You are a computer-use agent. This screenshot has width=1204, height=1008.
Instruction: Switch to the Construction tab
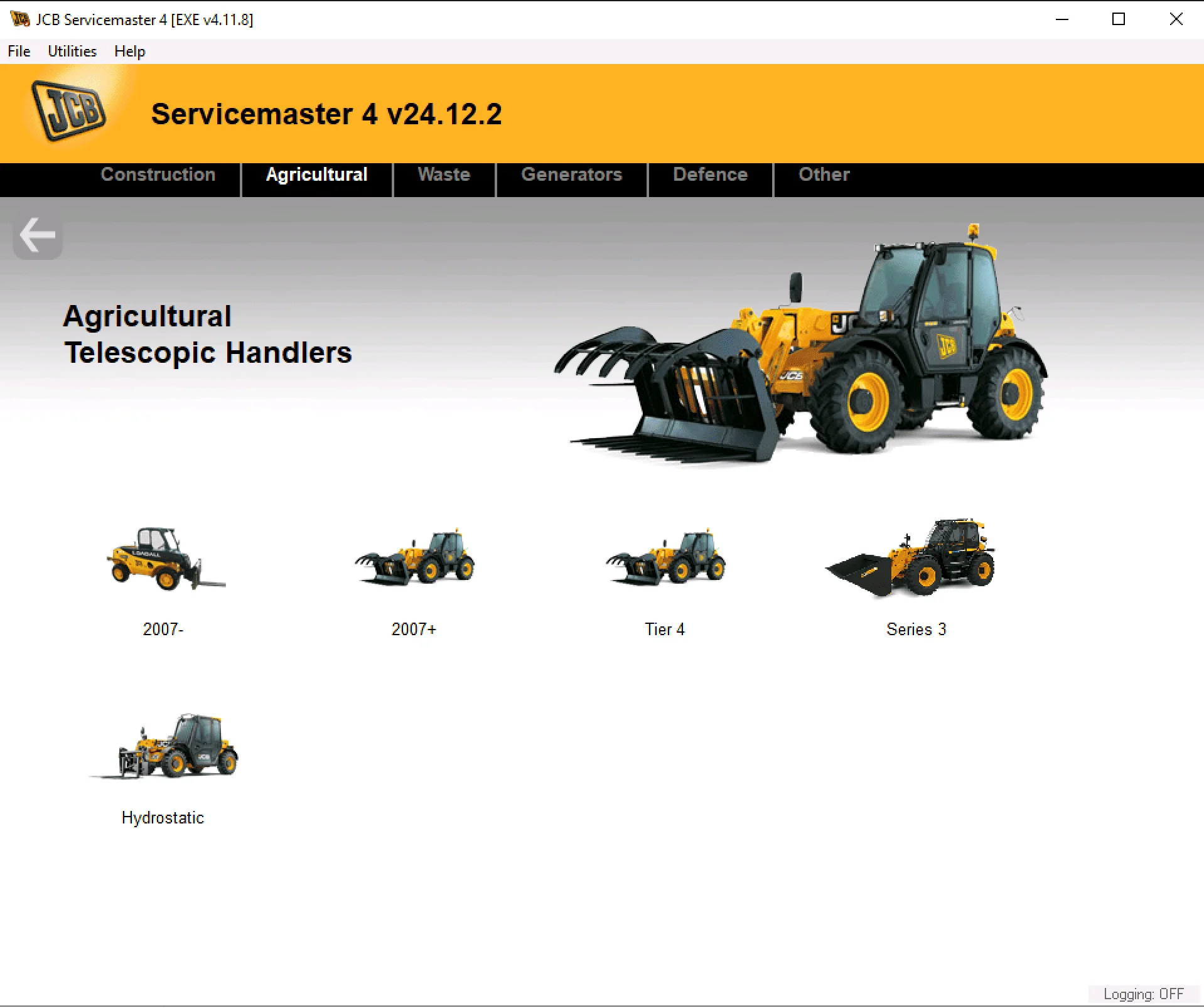(158, 174)
